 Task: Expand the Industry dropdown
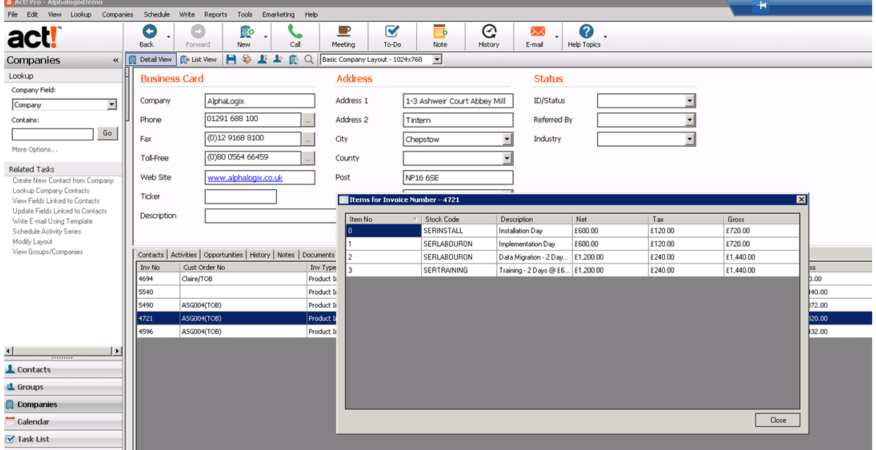(690, 139)
